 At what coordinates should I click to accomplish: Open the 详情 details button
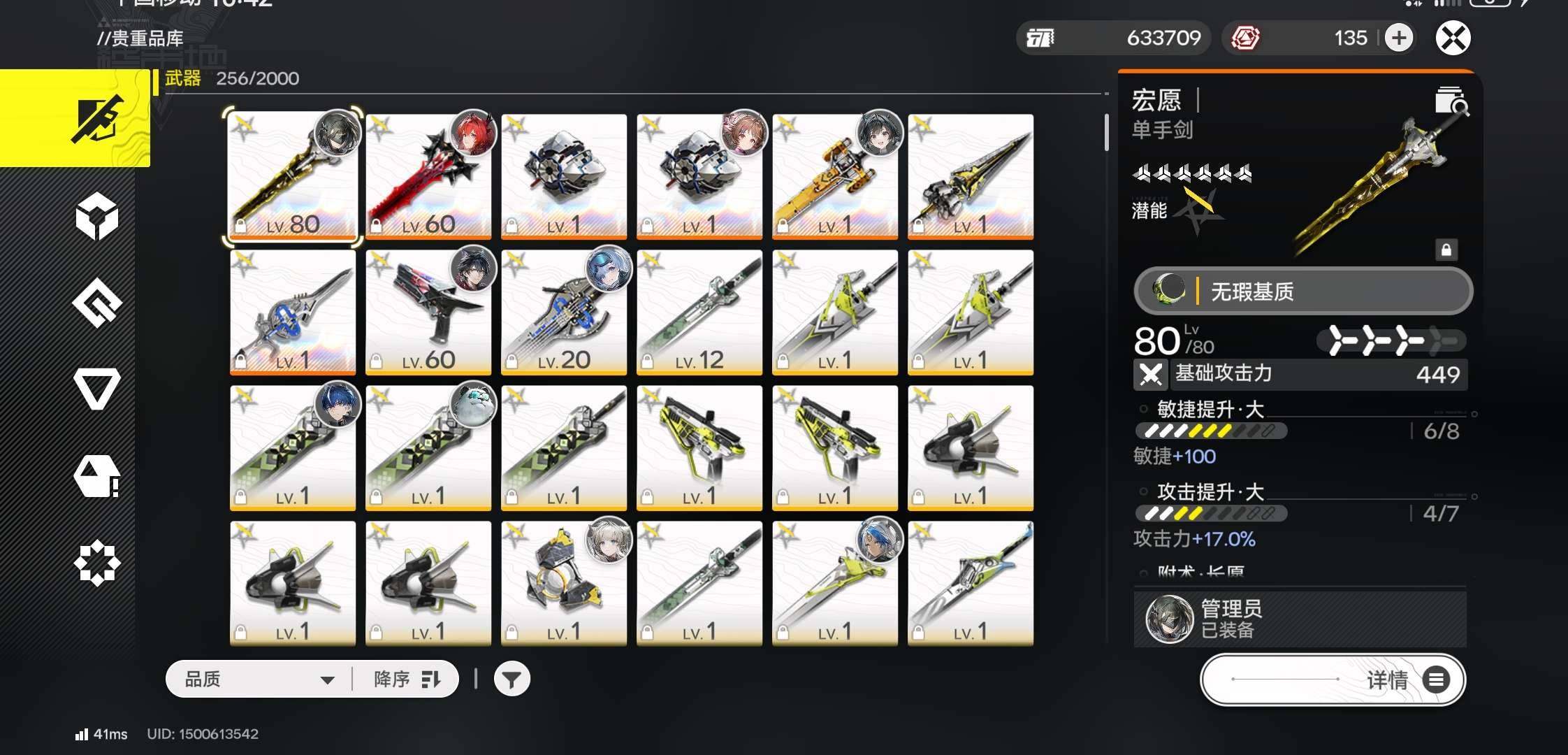pyautogui.click(x=1333, y=679)
